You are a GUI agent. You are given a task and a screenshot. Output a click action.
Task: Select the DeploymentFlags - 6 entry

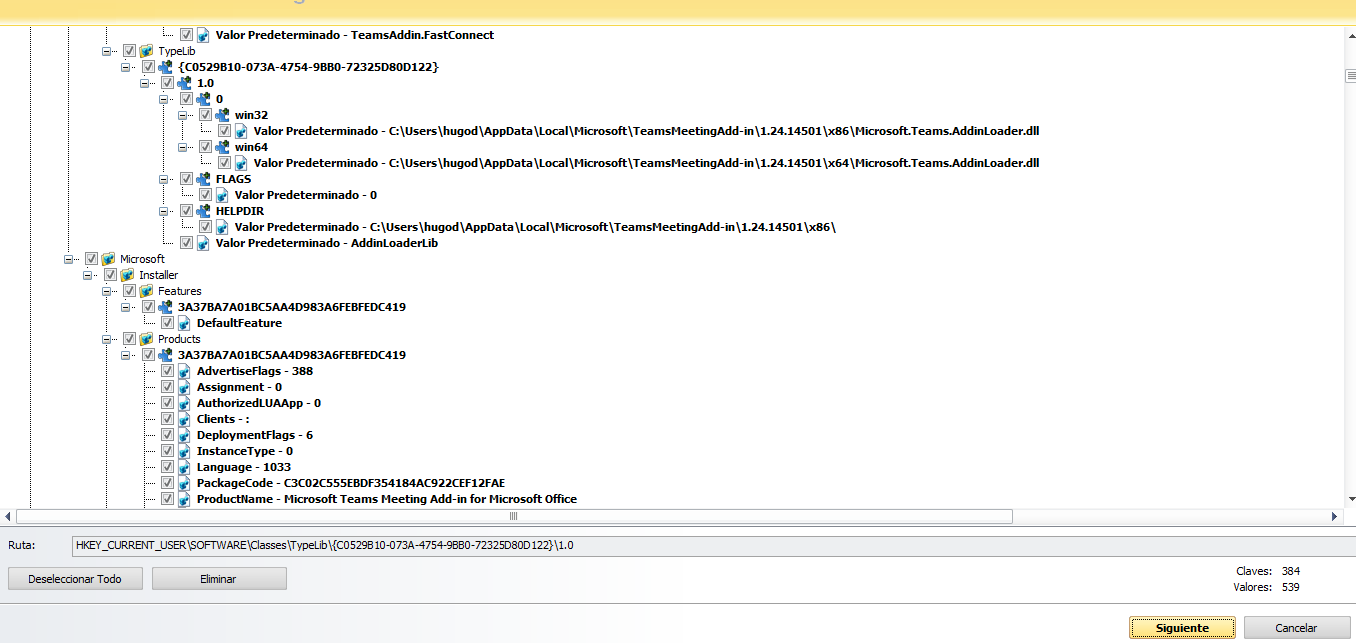[254, 435]
